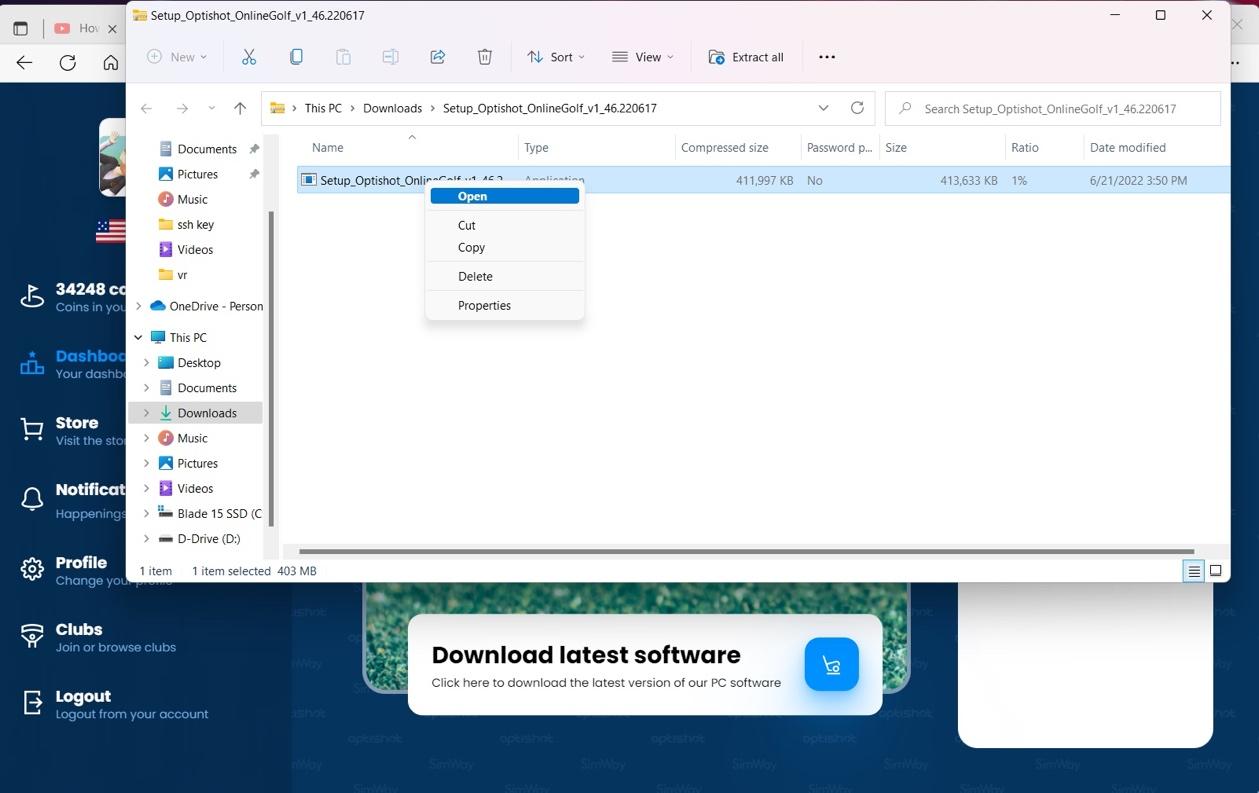The width and height of the screenshot is (1259, 793).
Task: Collapse the This PC tree node
Action: coord(139,337)
